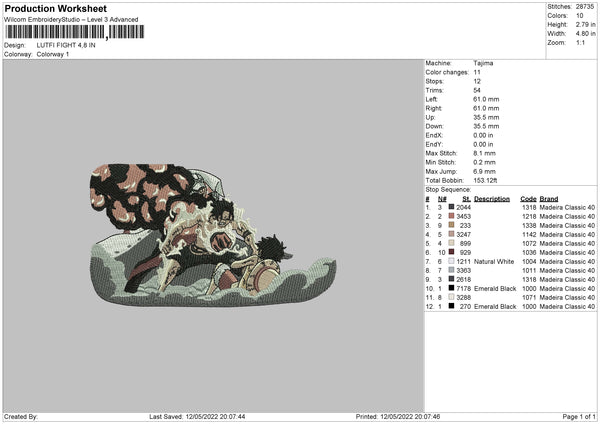Click the Height value "2.79 in"
The height and width of the screenshot is (424, 600).
coord(585,24)
